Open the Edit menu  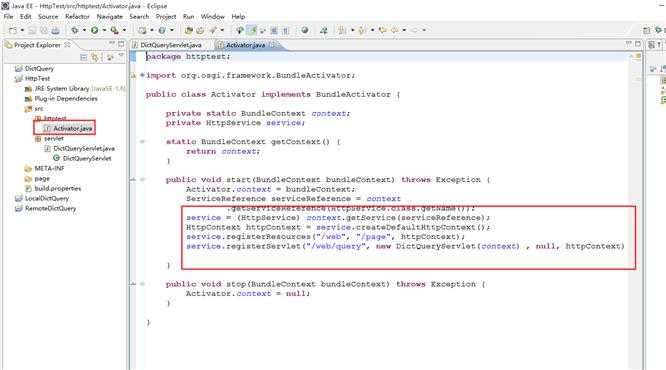[x=25, y=17]
